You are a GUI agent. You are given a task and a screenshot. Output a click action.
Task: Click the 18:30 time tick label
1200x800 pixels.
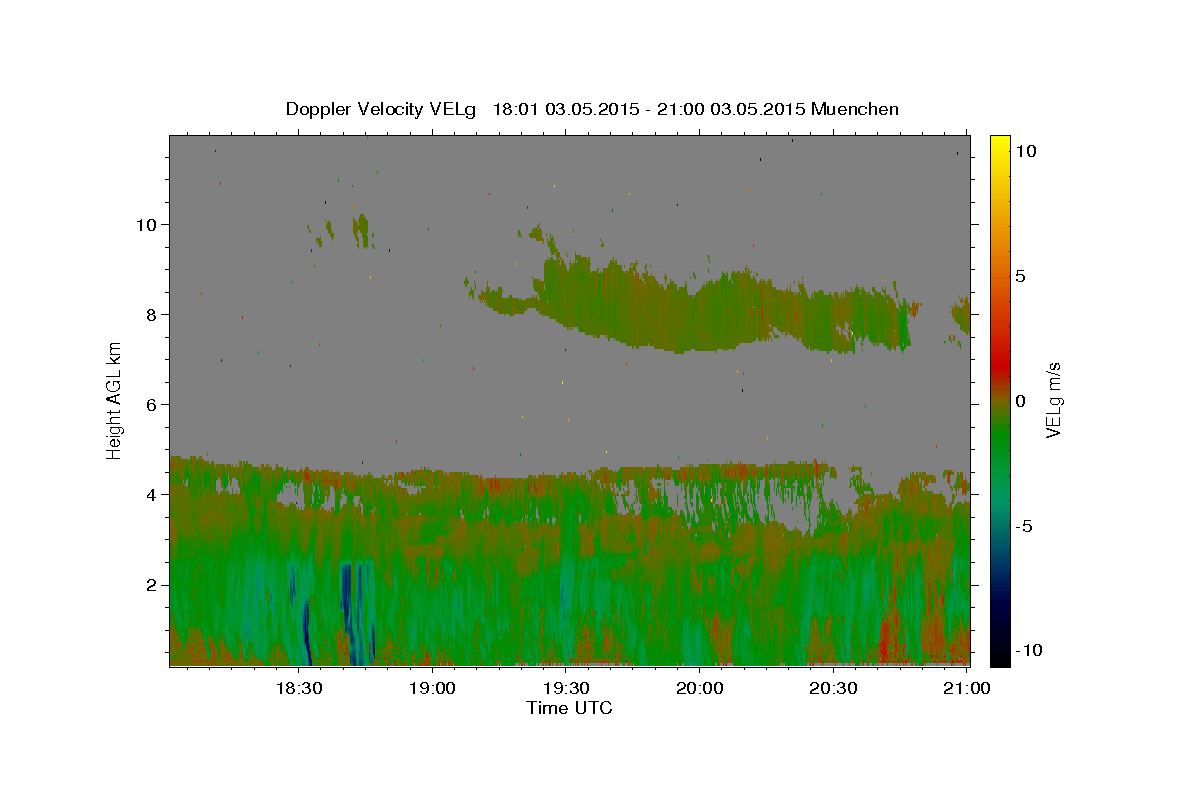(298, 688)
